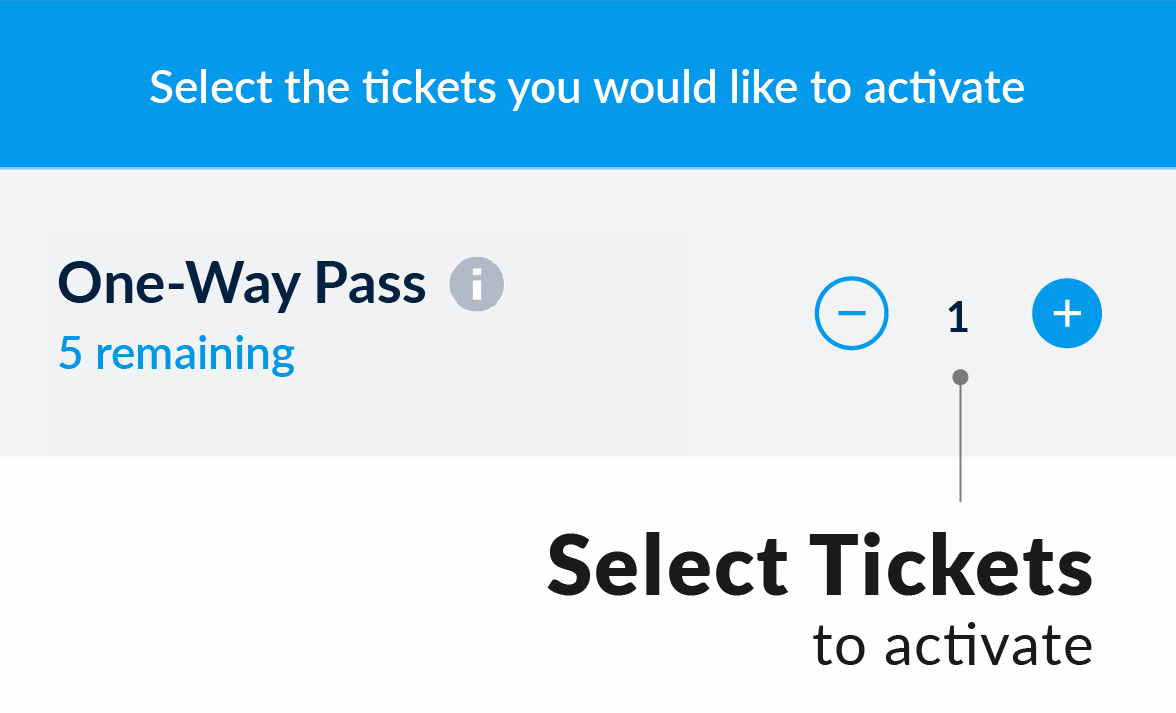Tap the letter 'i' inside gray circle
This screenshot has width=1176, height=713.
click(476, 284)
